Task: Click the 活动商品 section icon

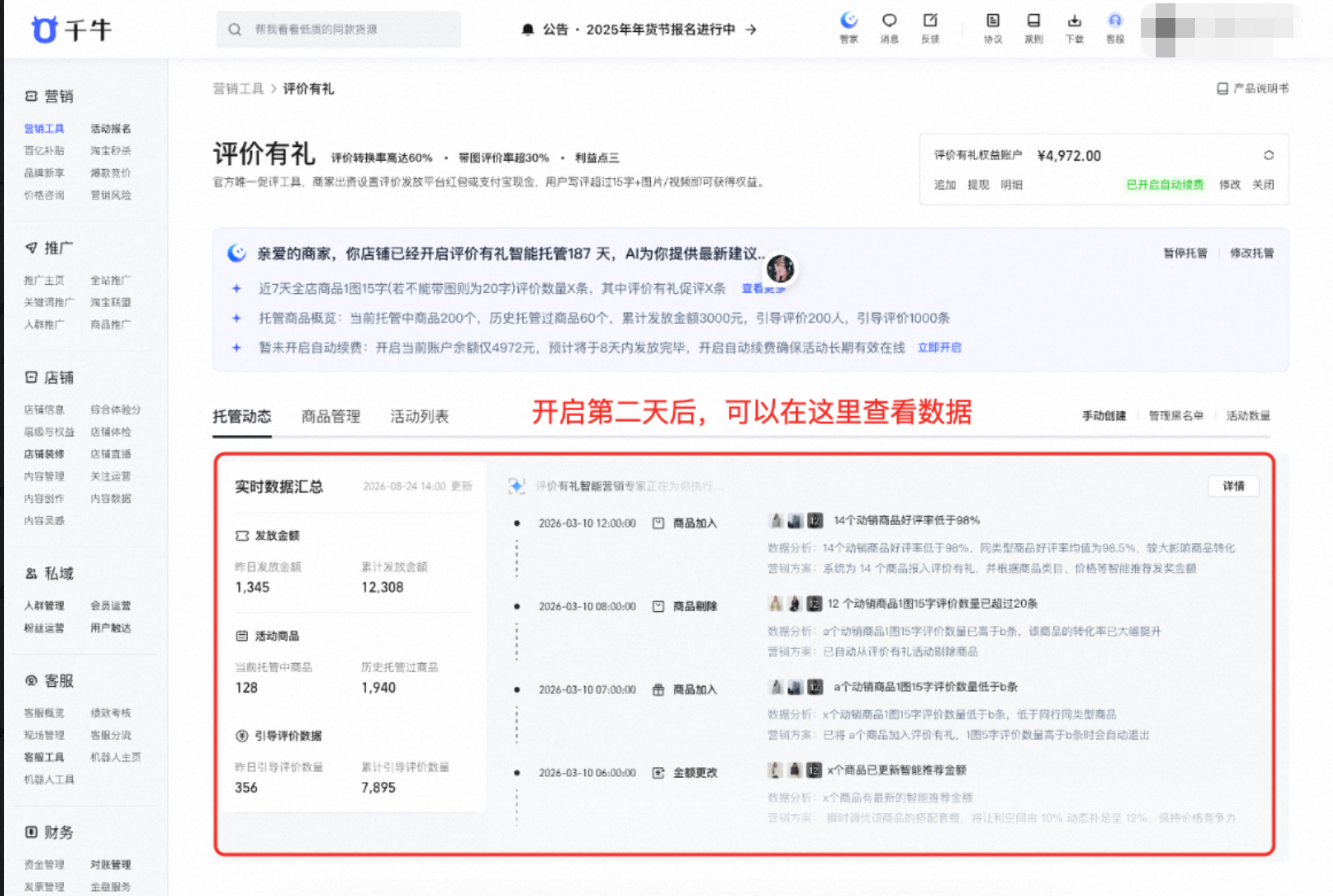Action: pyautogui.click(x=242, y=636)
